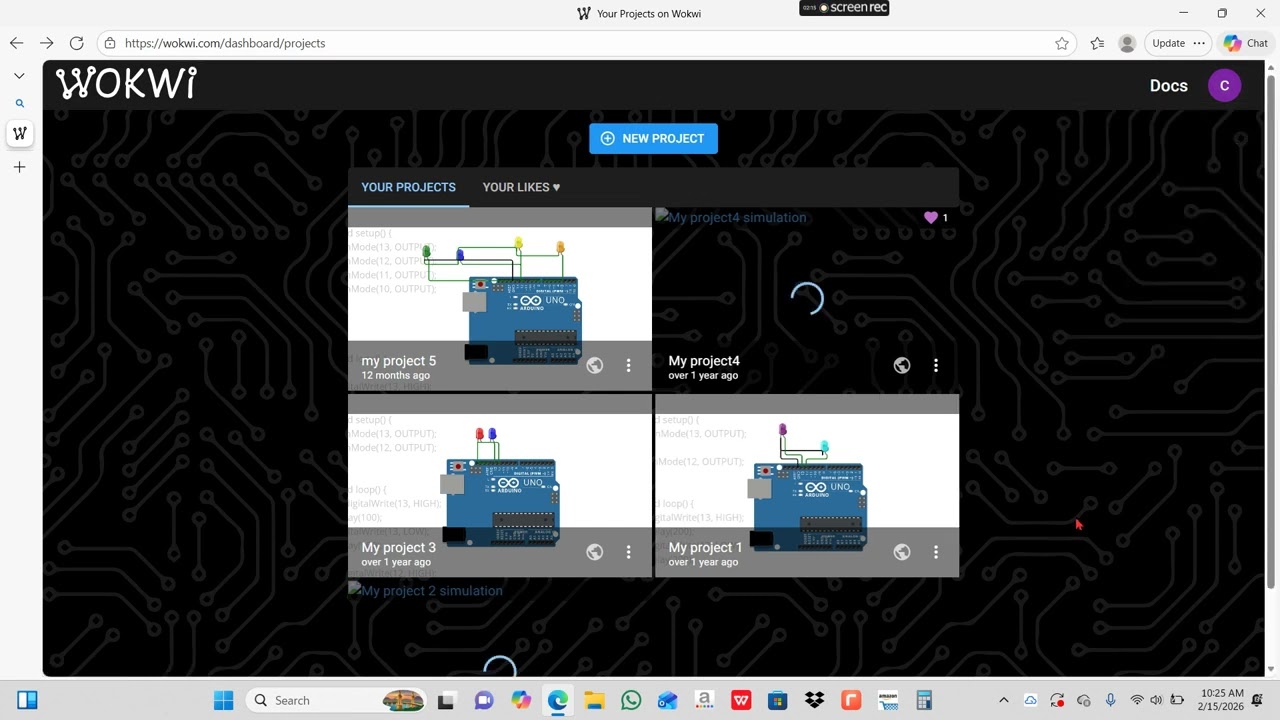Open more options for My project 3
Screen dimensions: 1280x720
coord(628,552)
